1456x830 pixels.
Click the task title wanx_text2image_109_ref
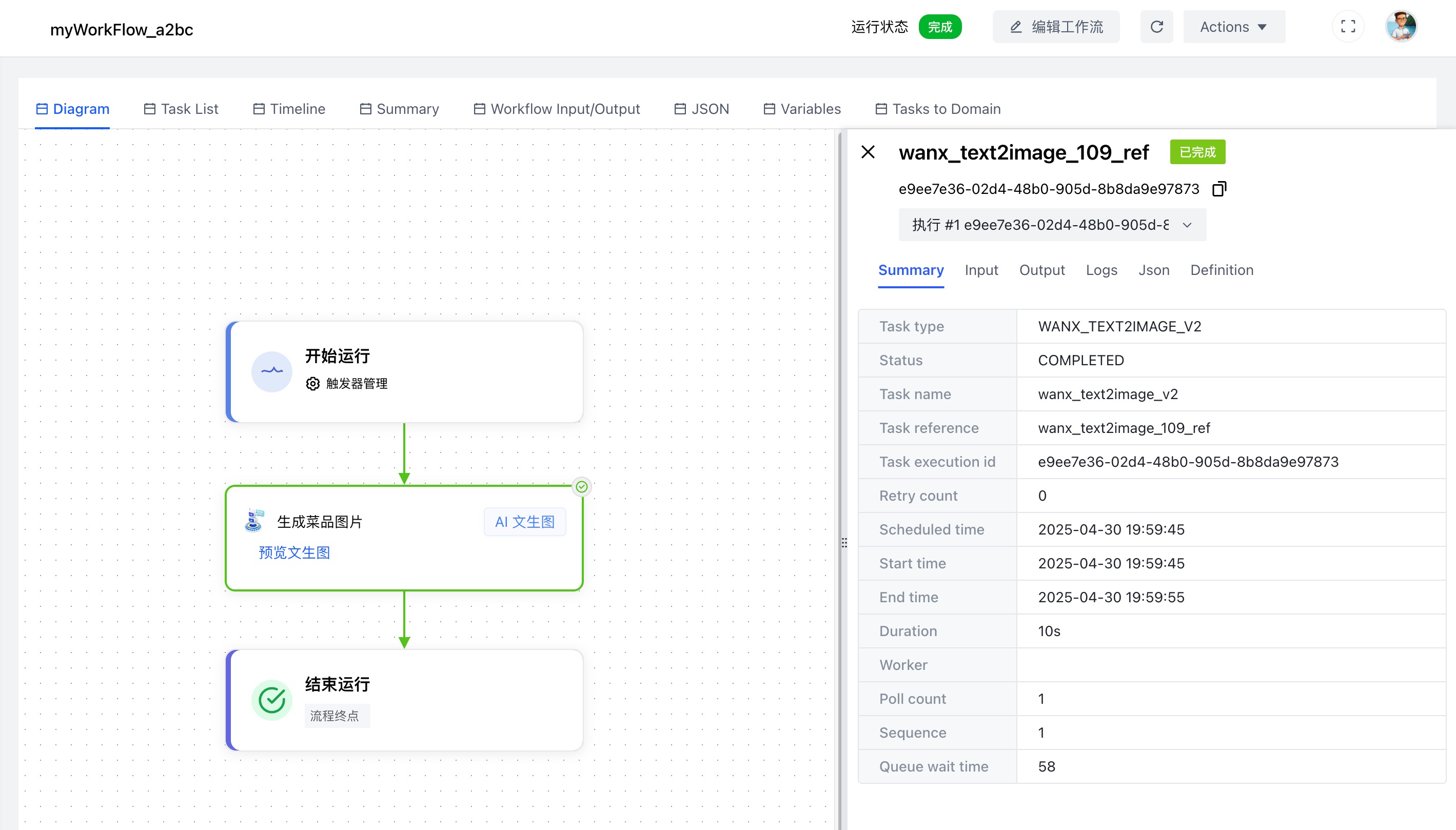tap(1024, 153)
